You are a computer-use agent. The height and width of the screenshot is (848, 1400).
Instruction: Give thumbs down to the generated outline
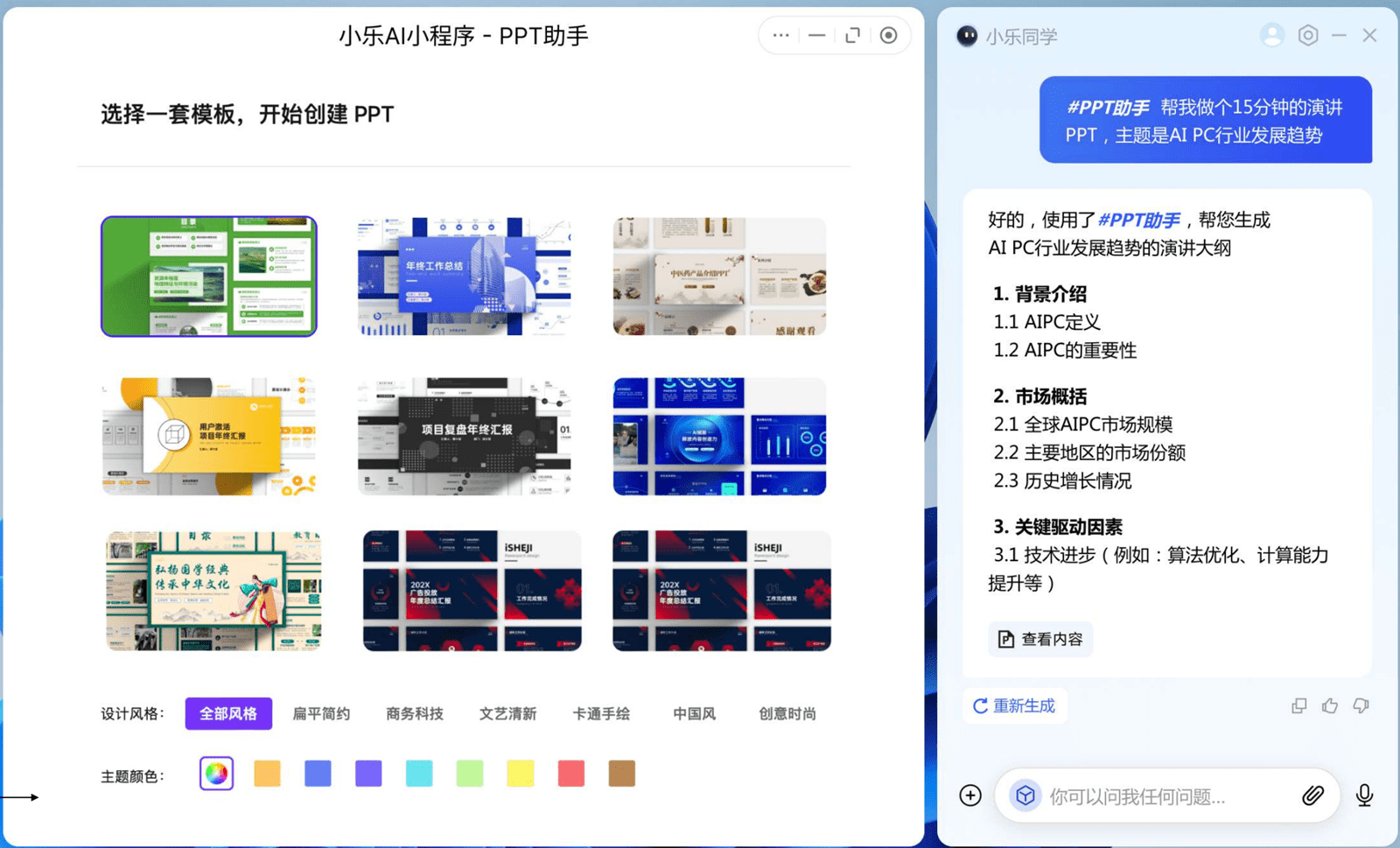(x=1361, y=706)
